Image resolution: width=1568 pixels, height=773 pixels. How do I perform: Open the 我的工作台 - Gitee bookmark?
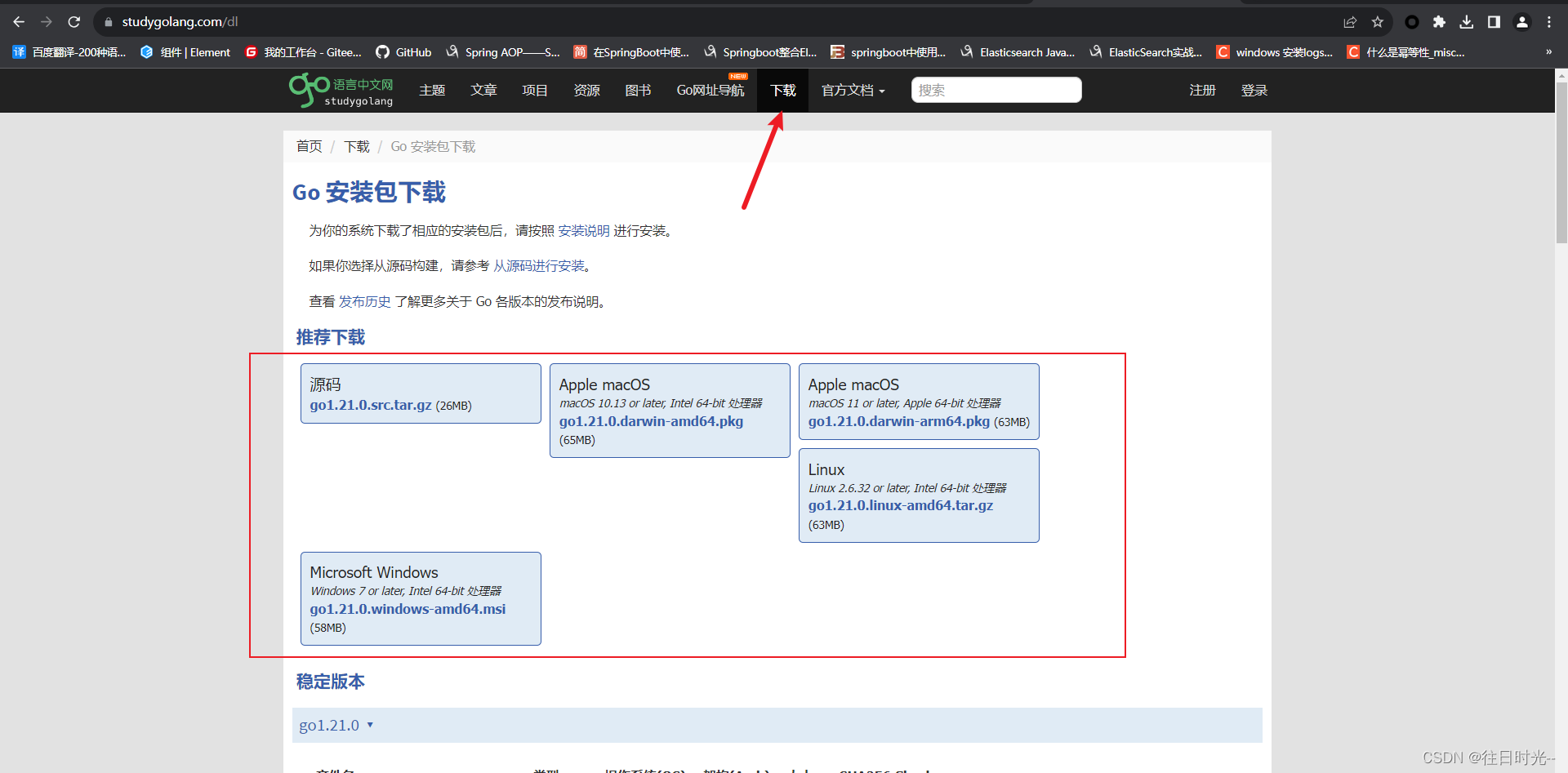click(x=303, y=52)
